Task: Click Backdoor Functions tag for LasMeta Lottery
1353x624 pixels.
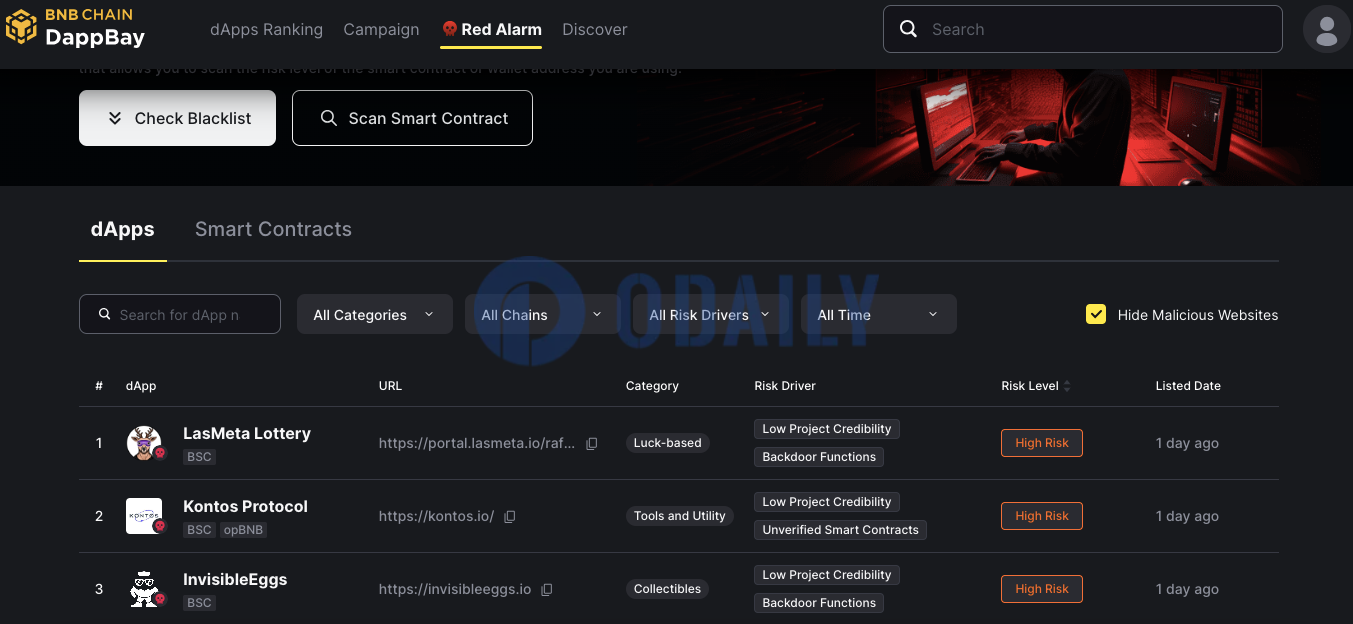Action: (819, 457)
